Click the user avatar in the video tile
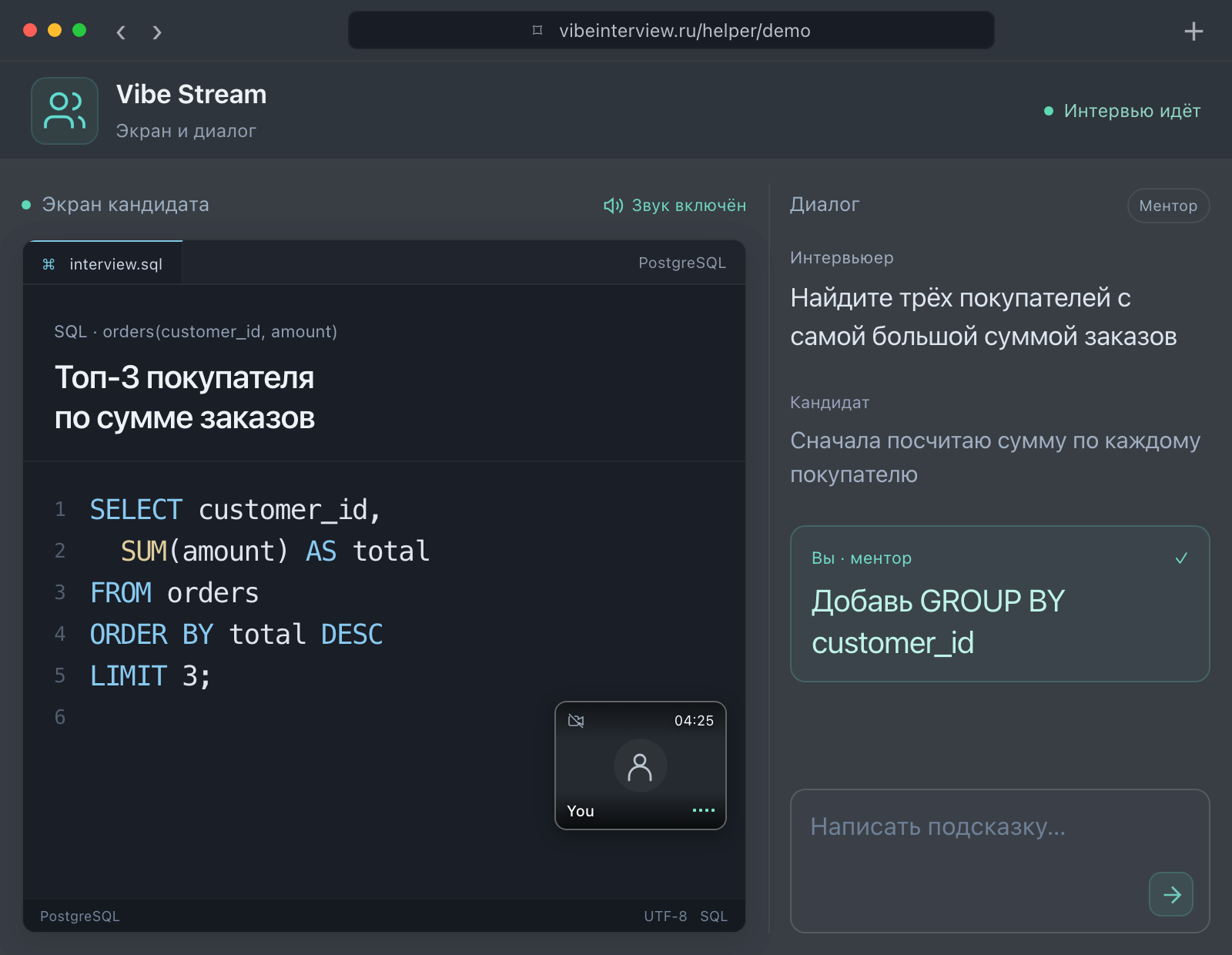This screenshot has width=1232, height=955. coord(640,766)
